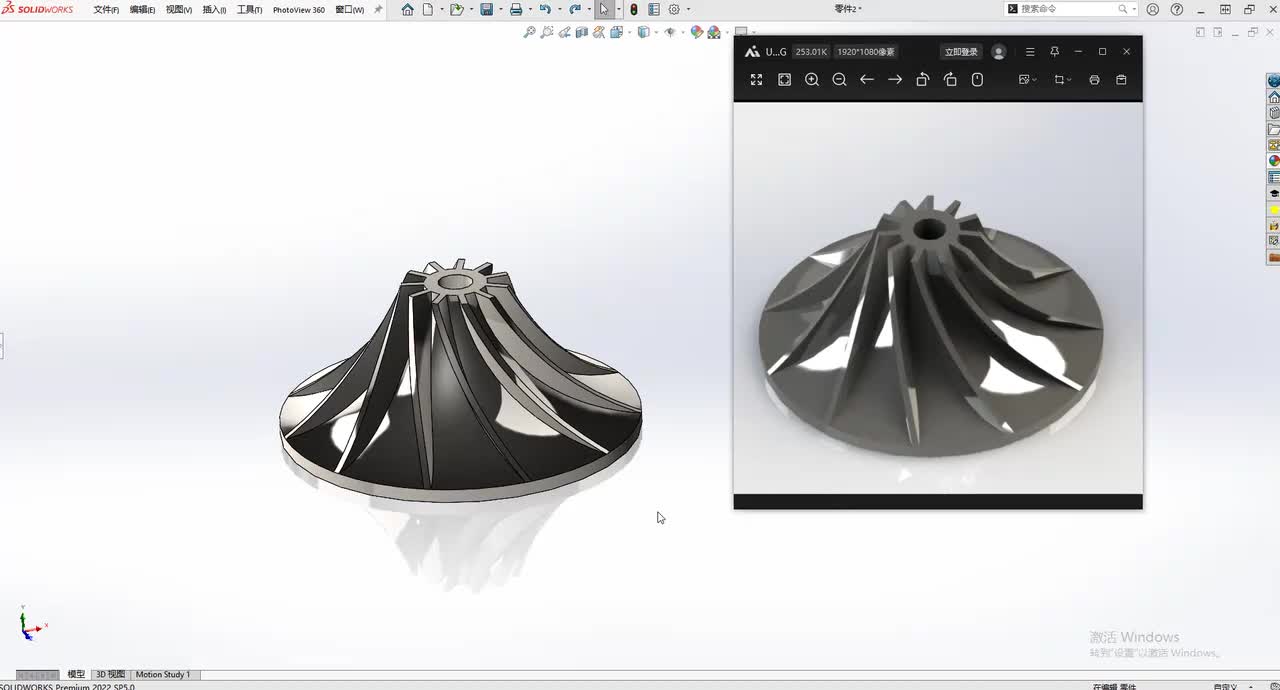Viewport: 1280px width, 690px height.
Task: Switch to the 模型 tab
Action: point(76,674)
